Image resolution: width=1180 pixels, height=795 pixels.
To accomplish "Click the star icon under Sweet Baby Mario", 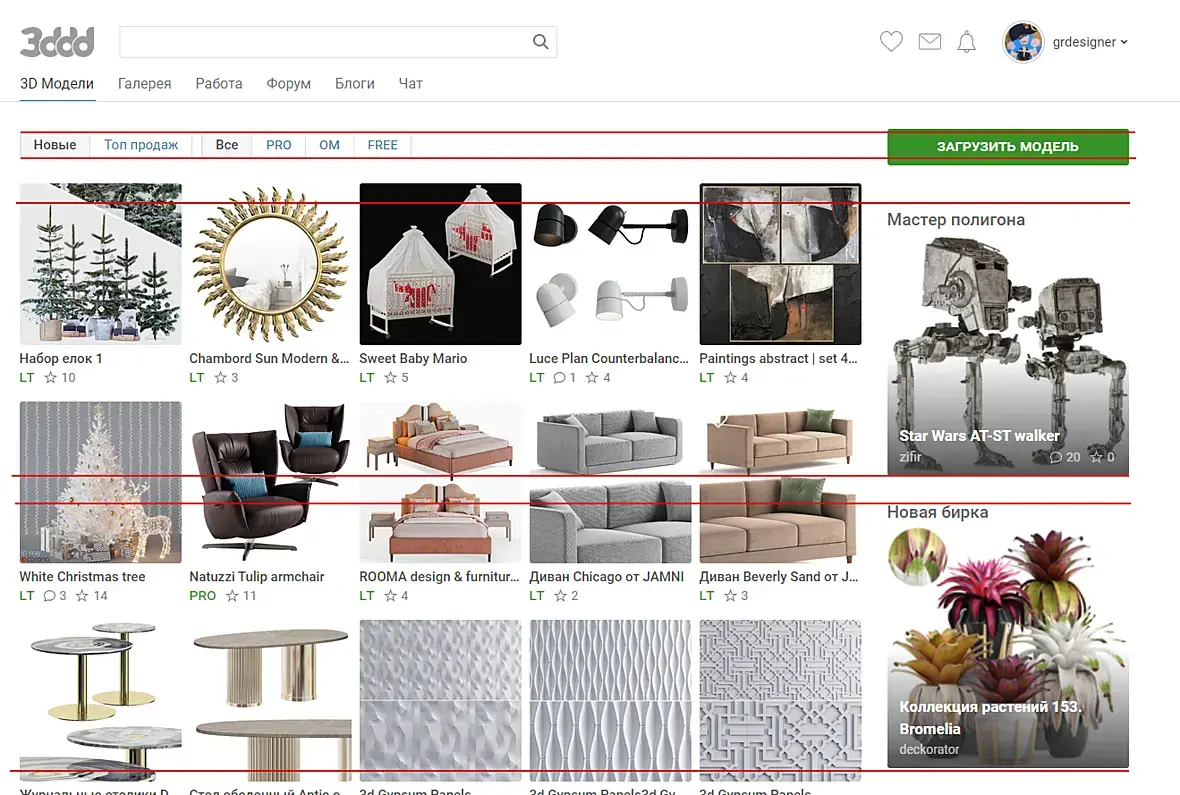I will (391, 377).
